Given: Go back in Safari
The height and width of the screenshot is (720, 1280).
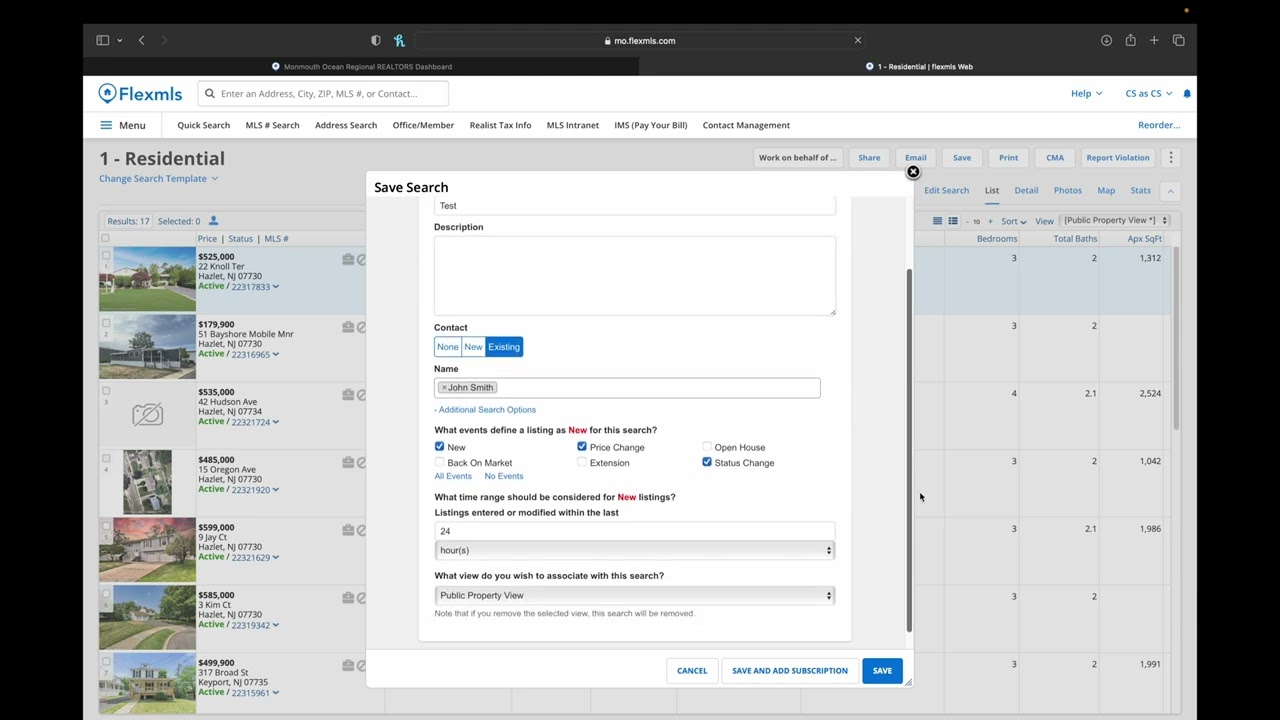Looking at the screenshot, I should (141, 40).
